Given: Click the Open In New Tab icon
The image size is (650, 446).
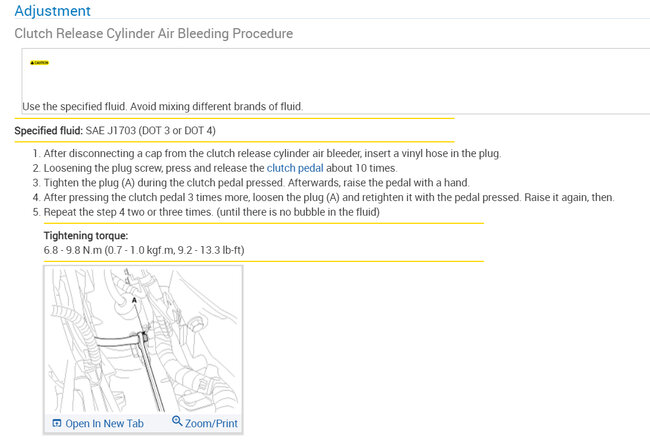Looking at the screenshot, I should pyautogui.click(x=57, y=424).
